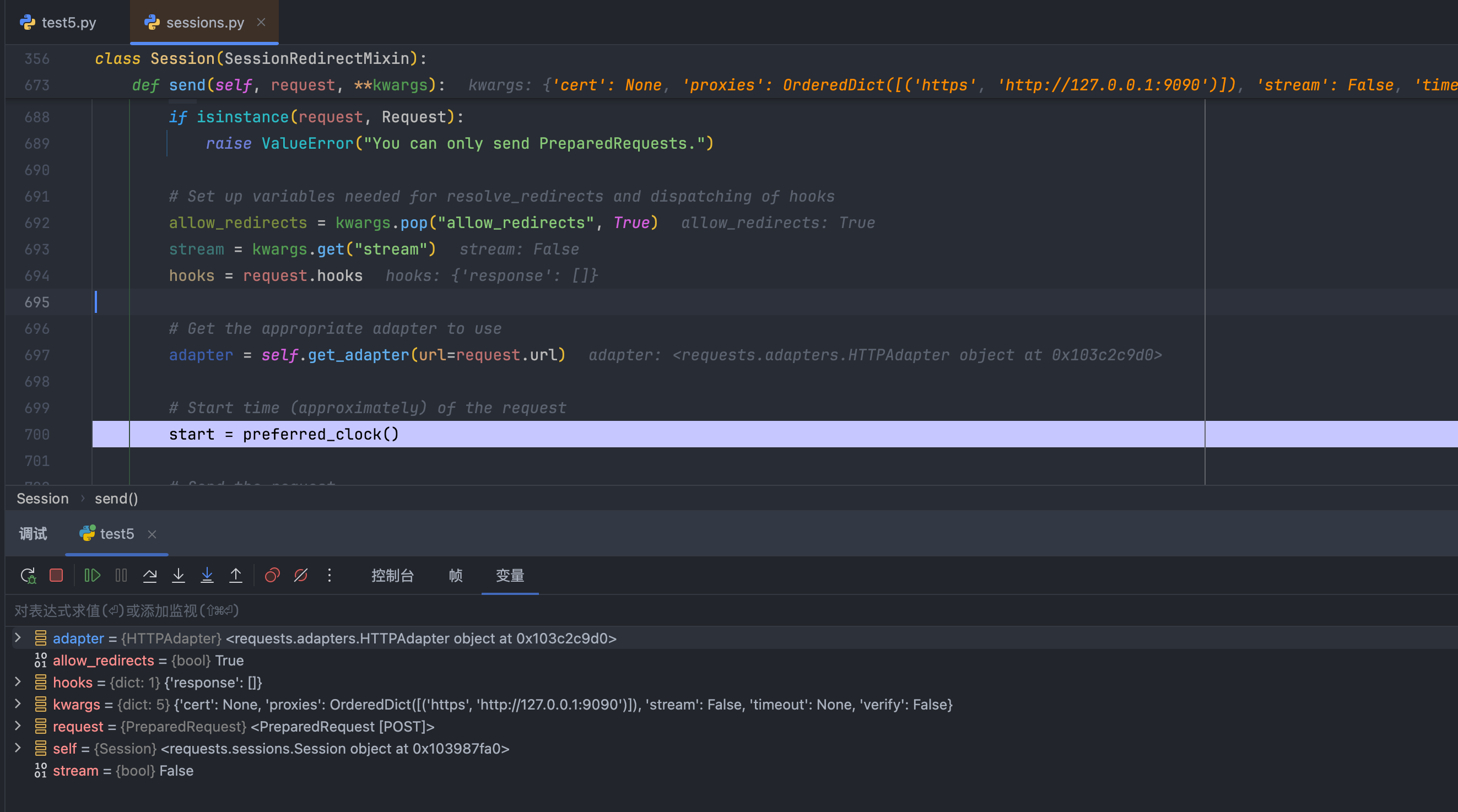This screenshot has width=1458, height=812.
Task: Close the sessions.py tab
Action: 261,22
